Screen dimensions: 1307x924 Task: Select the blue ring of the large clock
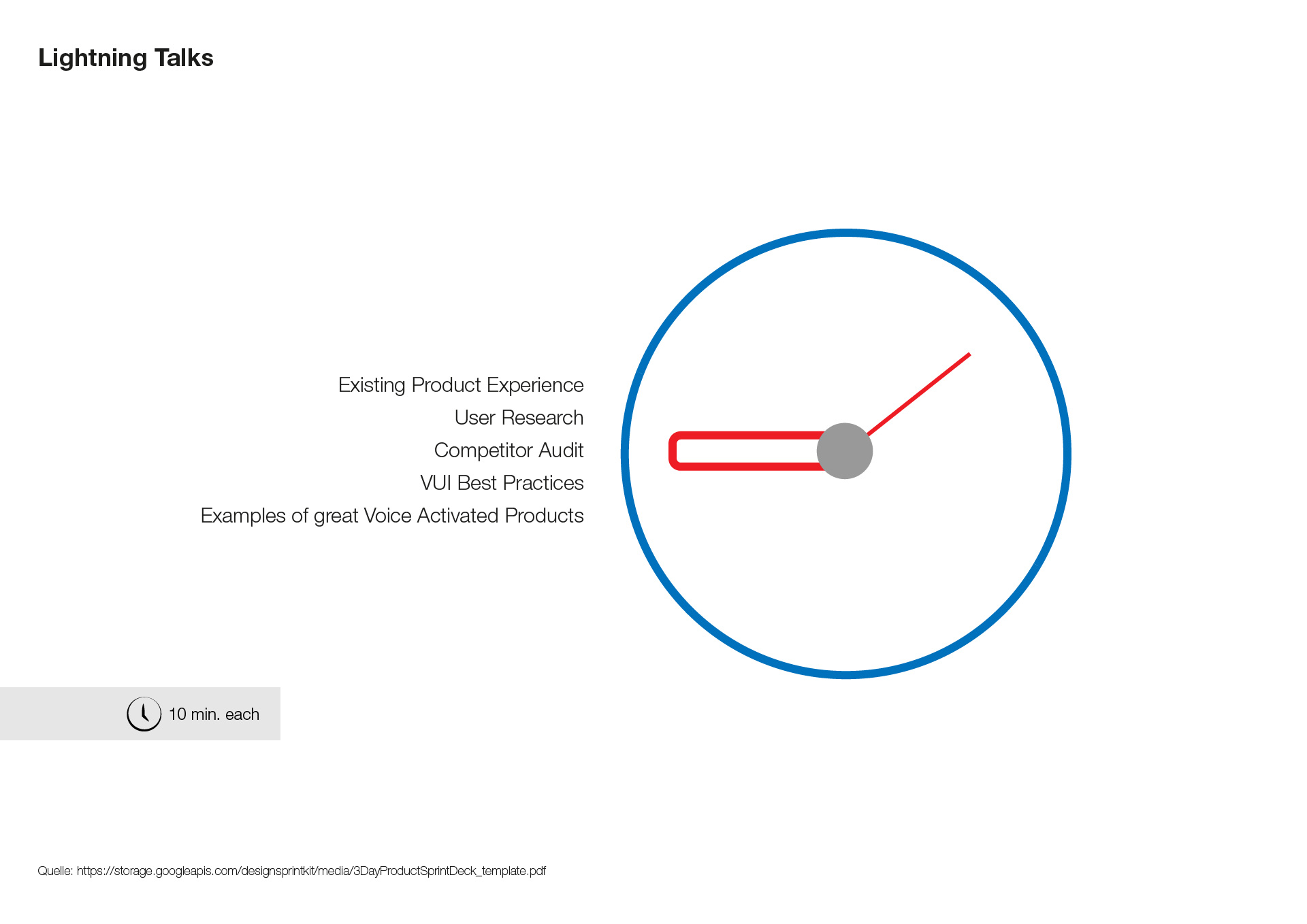coord(846,233)
